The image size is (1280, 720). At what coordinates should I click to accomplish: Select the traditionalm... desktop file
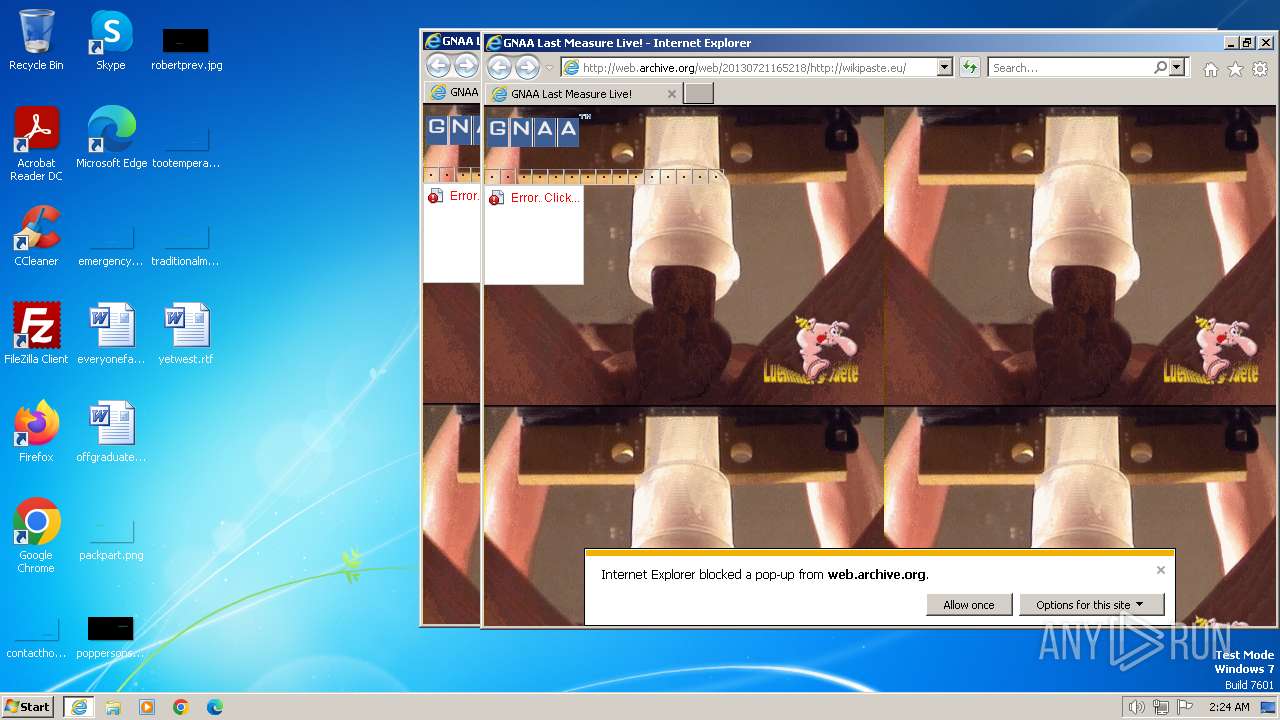pyautogui.click(x=186, y=244)
